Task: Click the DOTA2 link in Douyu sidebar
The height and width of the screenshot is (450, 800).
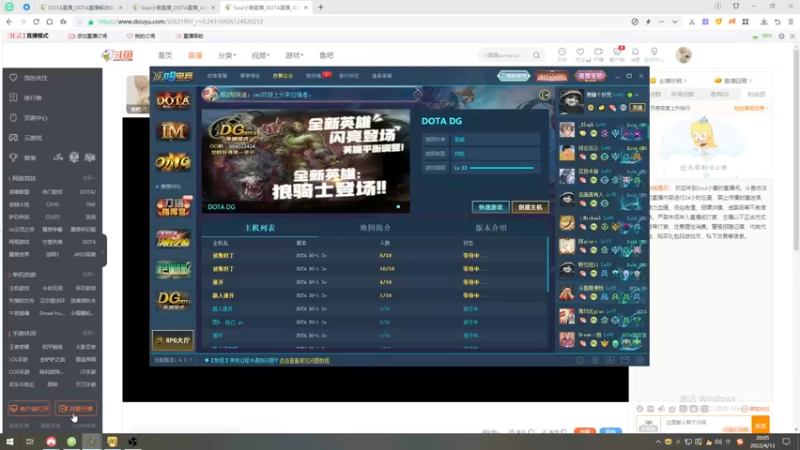Action: pos(87,192)
